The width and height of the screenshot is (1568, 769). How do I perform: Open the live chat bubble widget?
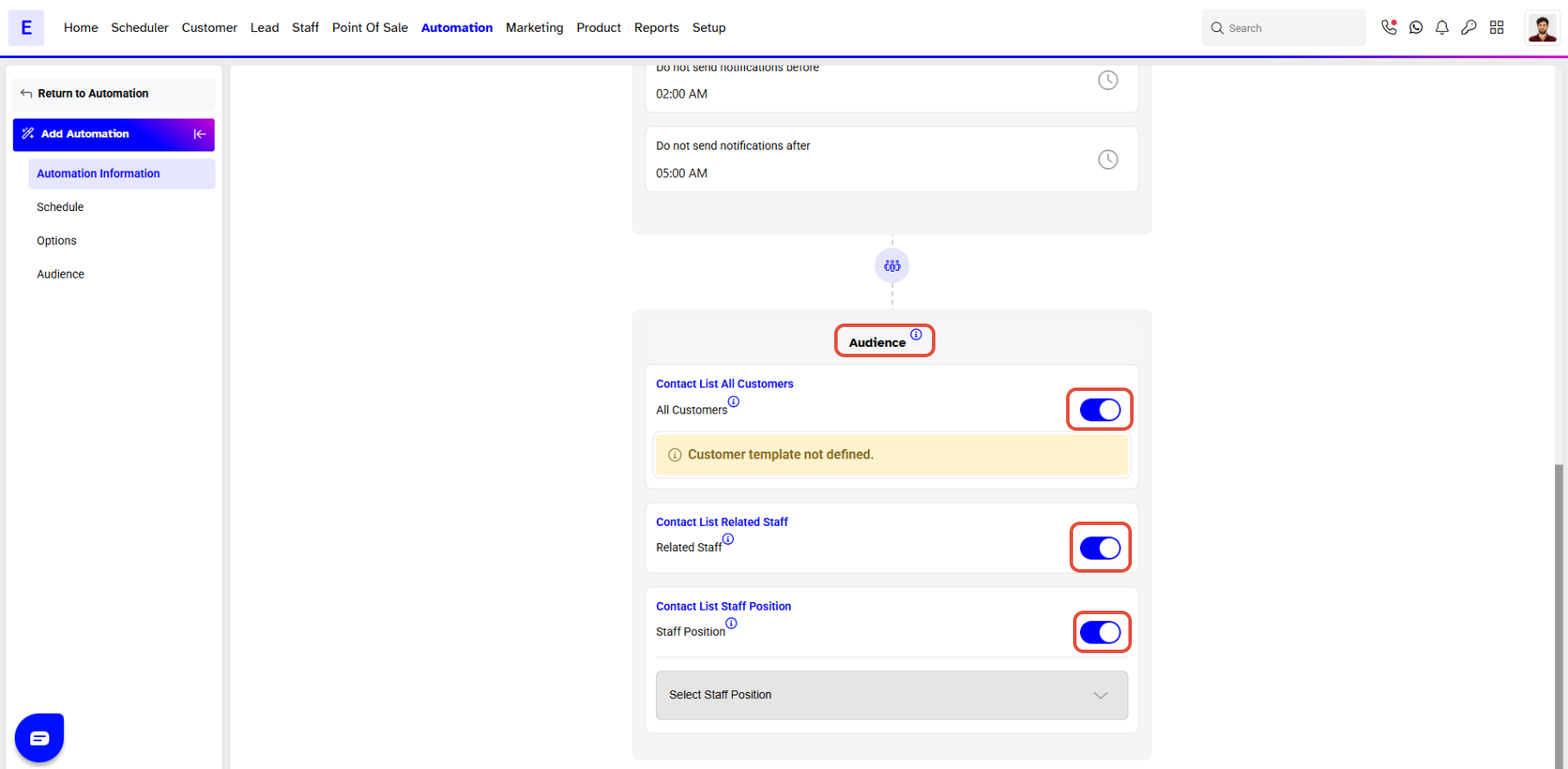(39, 738)
